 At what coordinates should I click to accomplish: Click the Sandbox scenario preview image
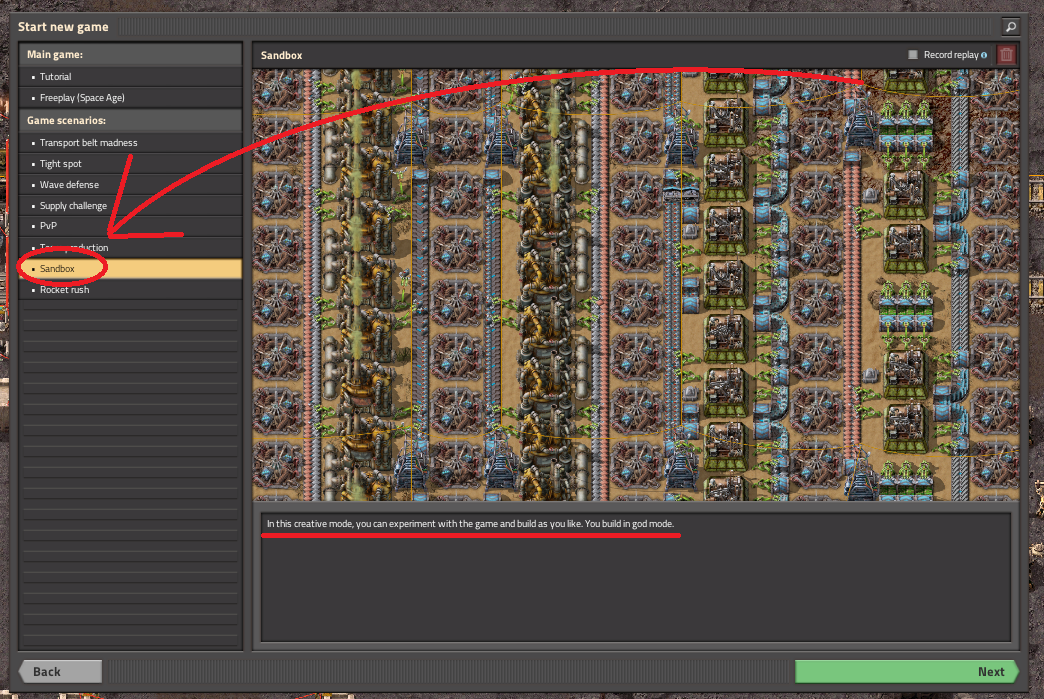pyautogui.click(x=636, y=285)
